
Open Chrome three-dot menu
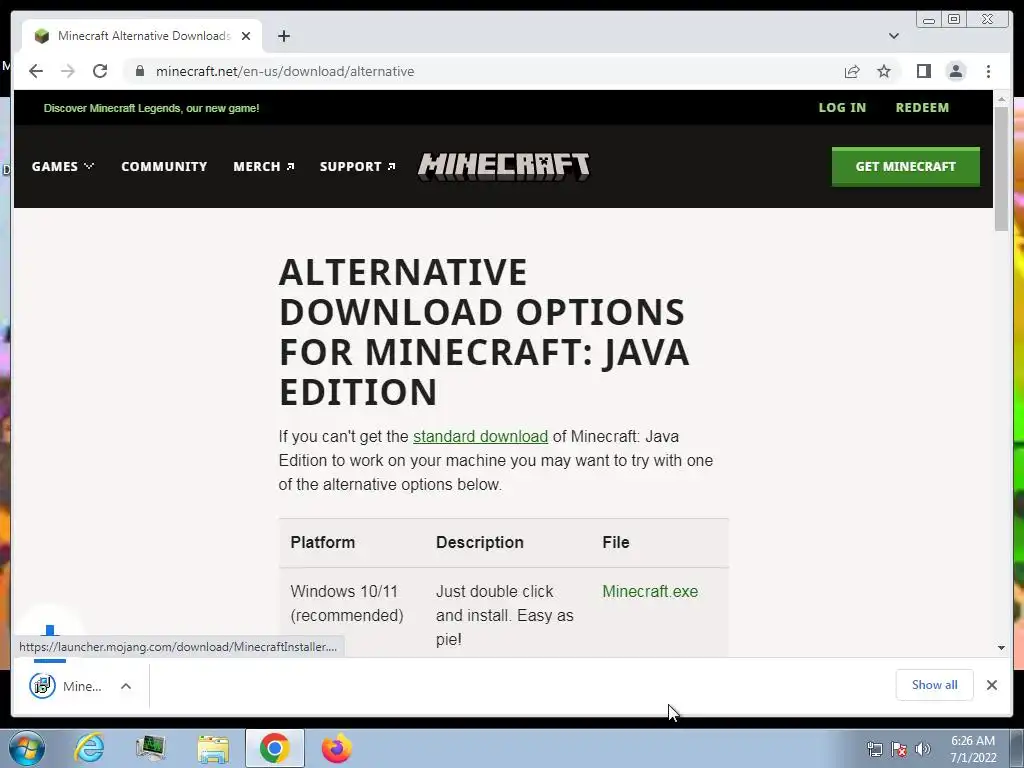click(988, 71)
